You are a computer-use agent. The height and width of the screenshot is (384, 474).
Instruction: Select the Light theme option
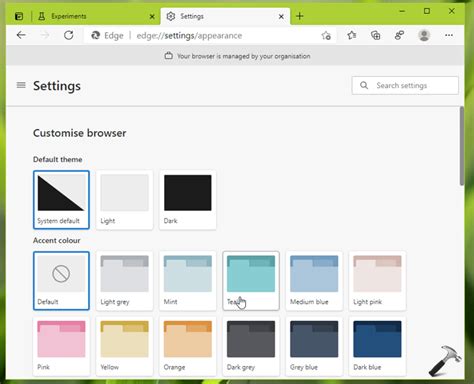(125, 200)
